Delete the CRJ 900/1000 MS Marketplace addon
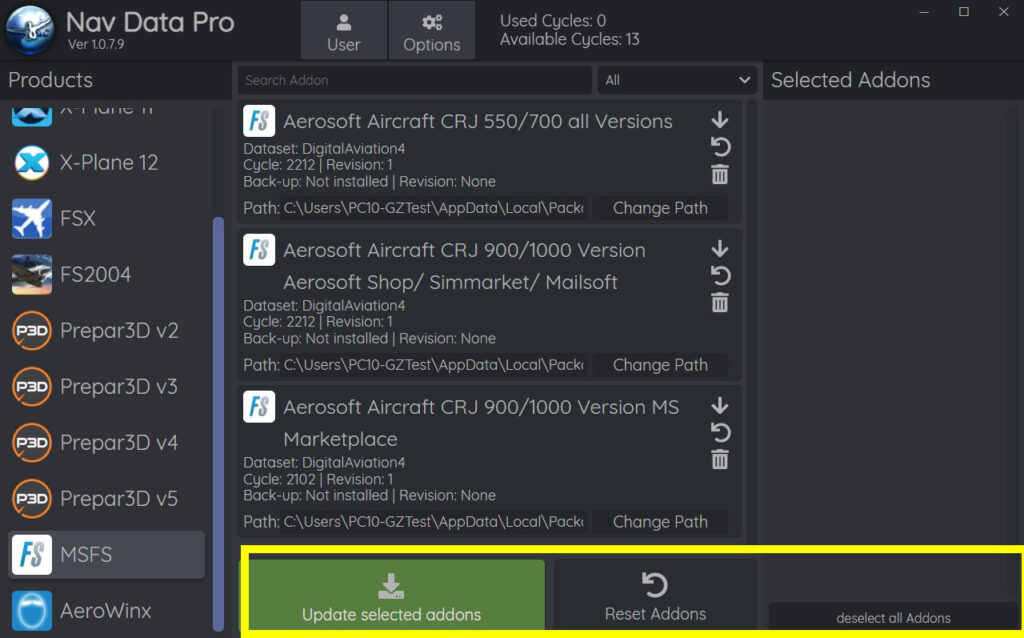 (720, 460)
